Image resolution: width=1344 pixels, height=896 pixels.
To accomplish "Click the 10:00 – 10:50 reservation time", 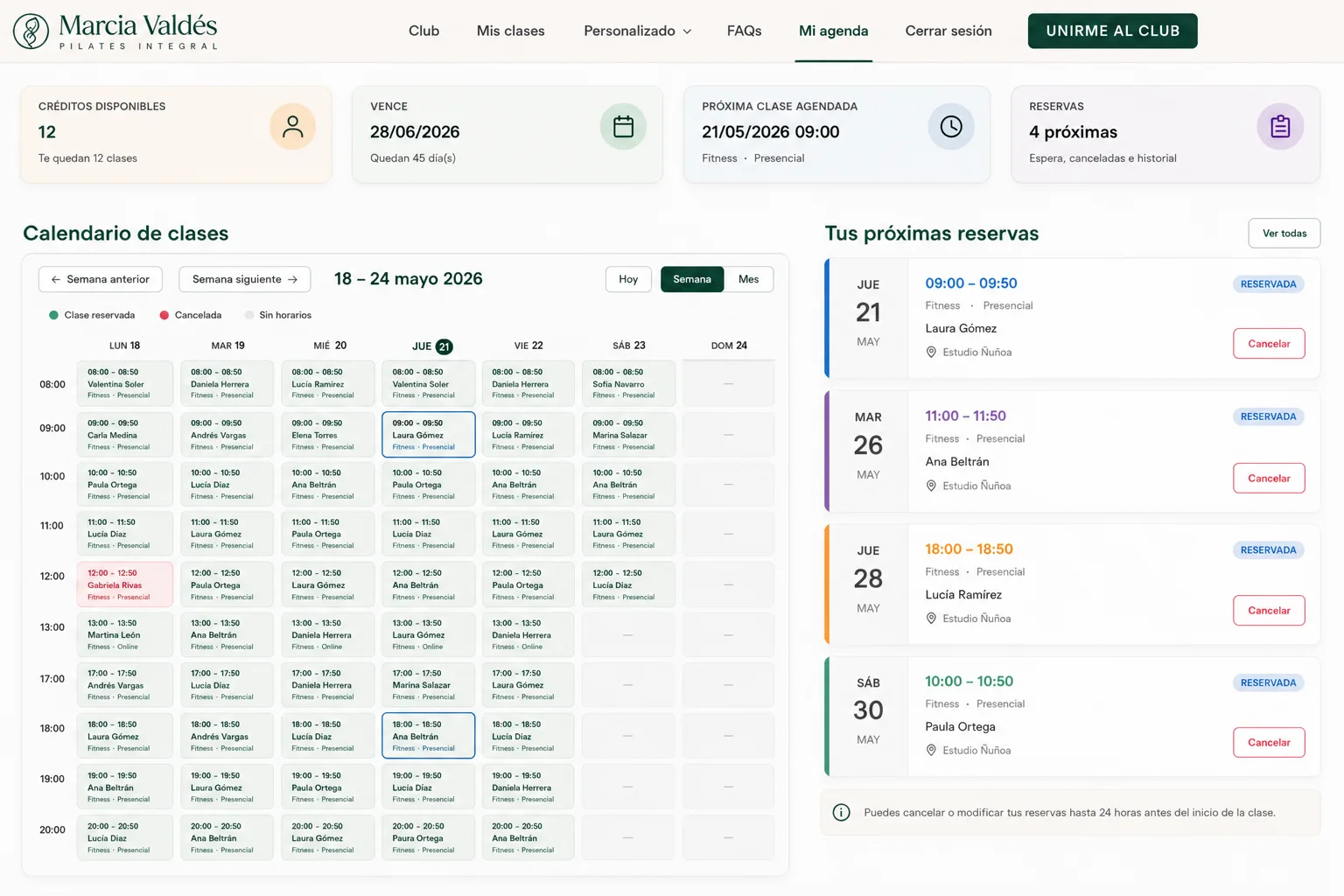I will (x=969, y=682).
